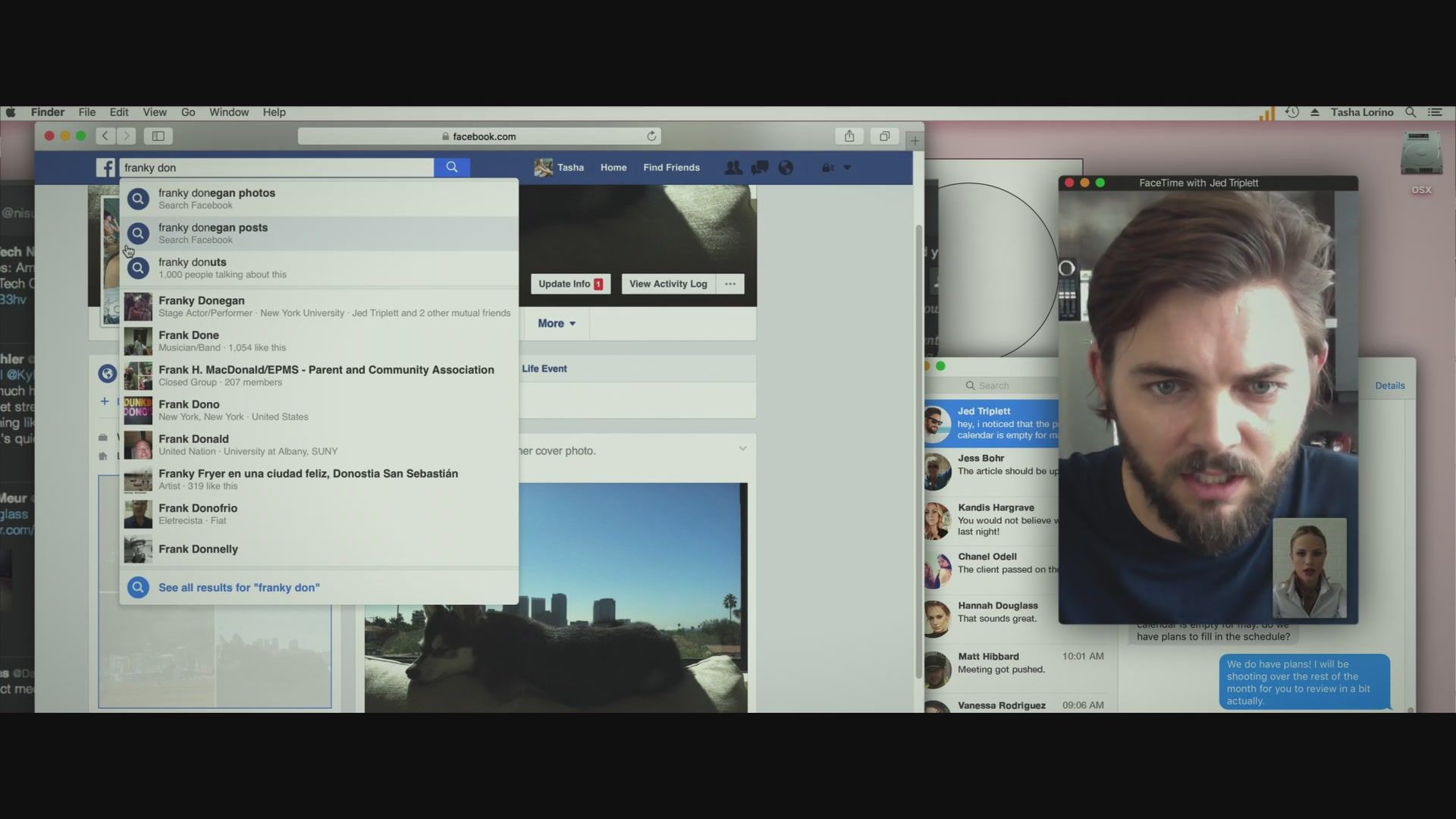Open the Go menu

(188, 112)
